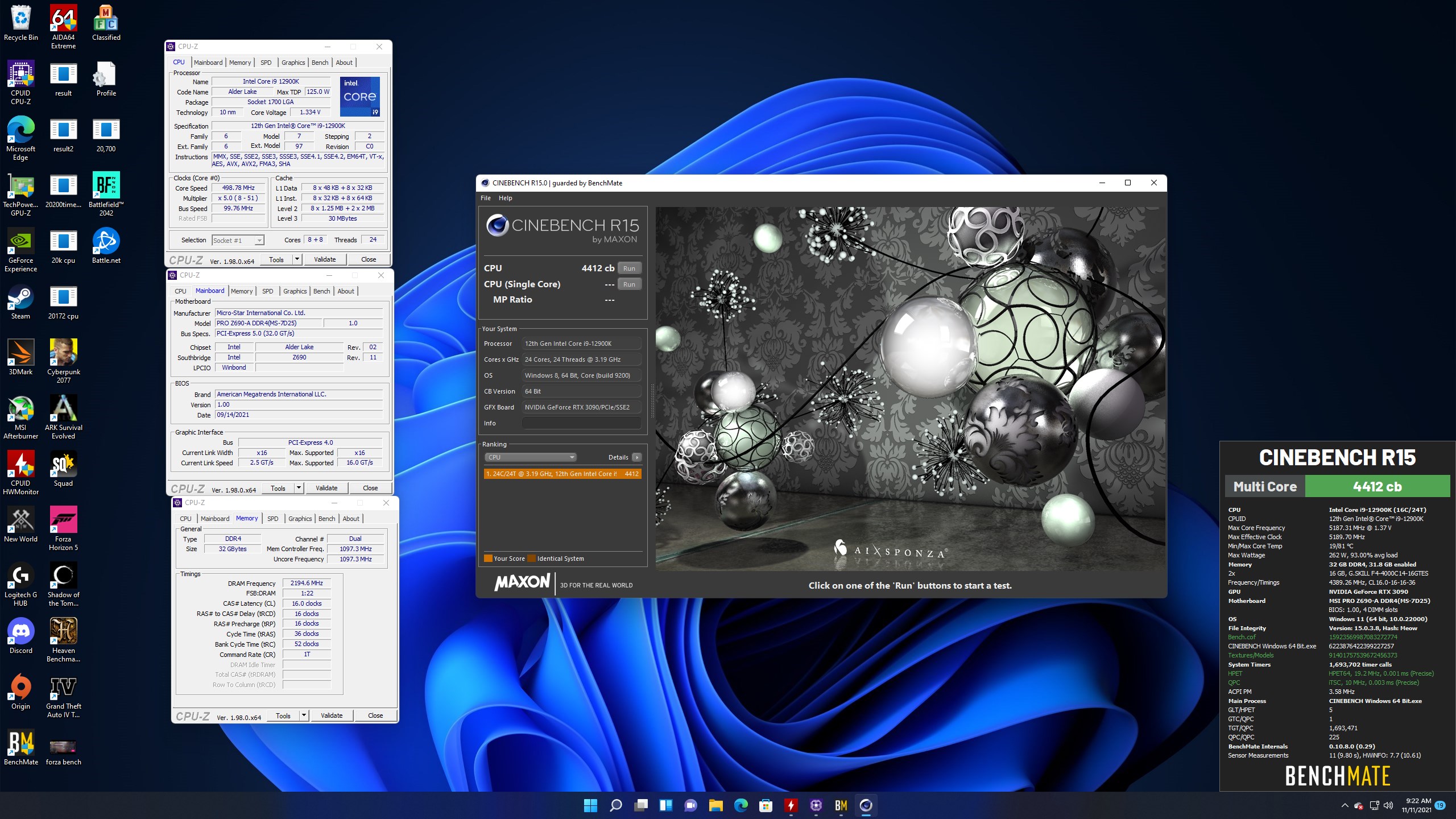Click the Ranking Details arrow button
1456x819 pixels.
coord(637,457)
